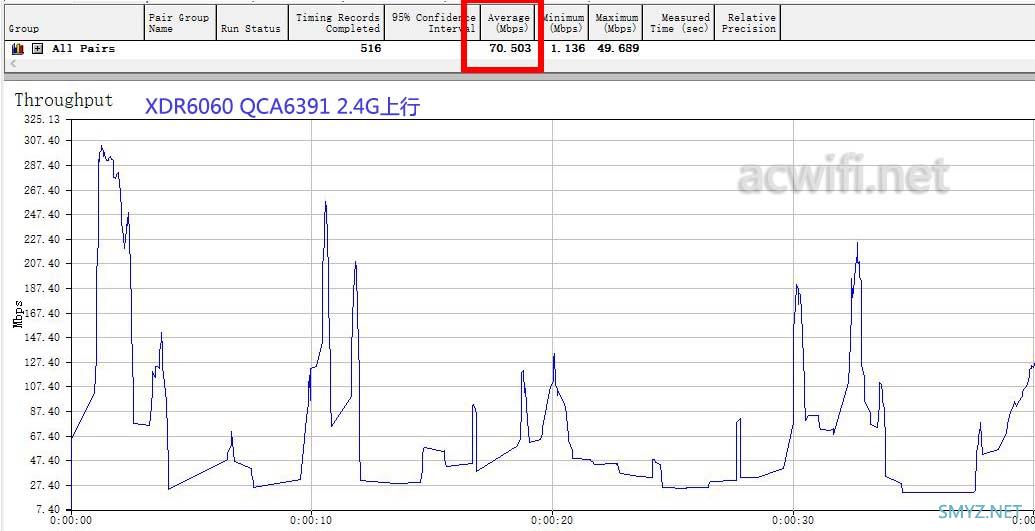This screenshot has height=531, width=1035.
Task: Click the horizontal scrollbar left arrow
Action: [13, 64]
